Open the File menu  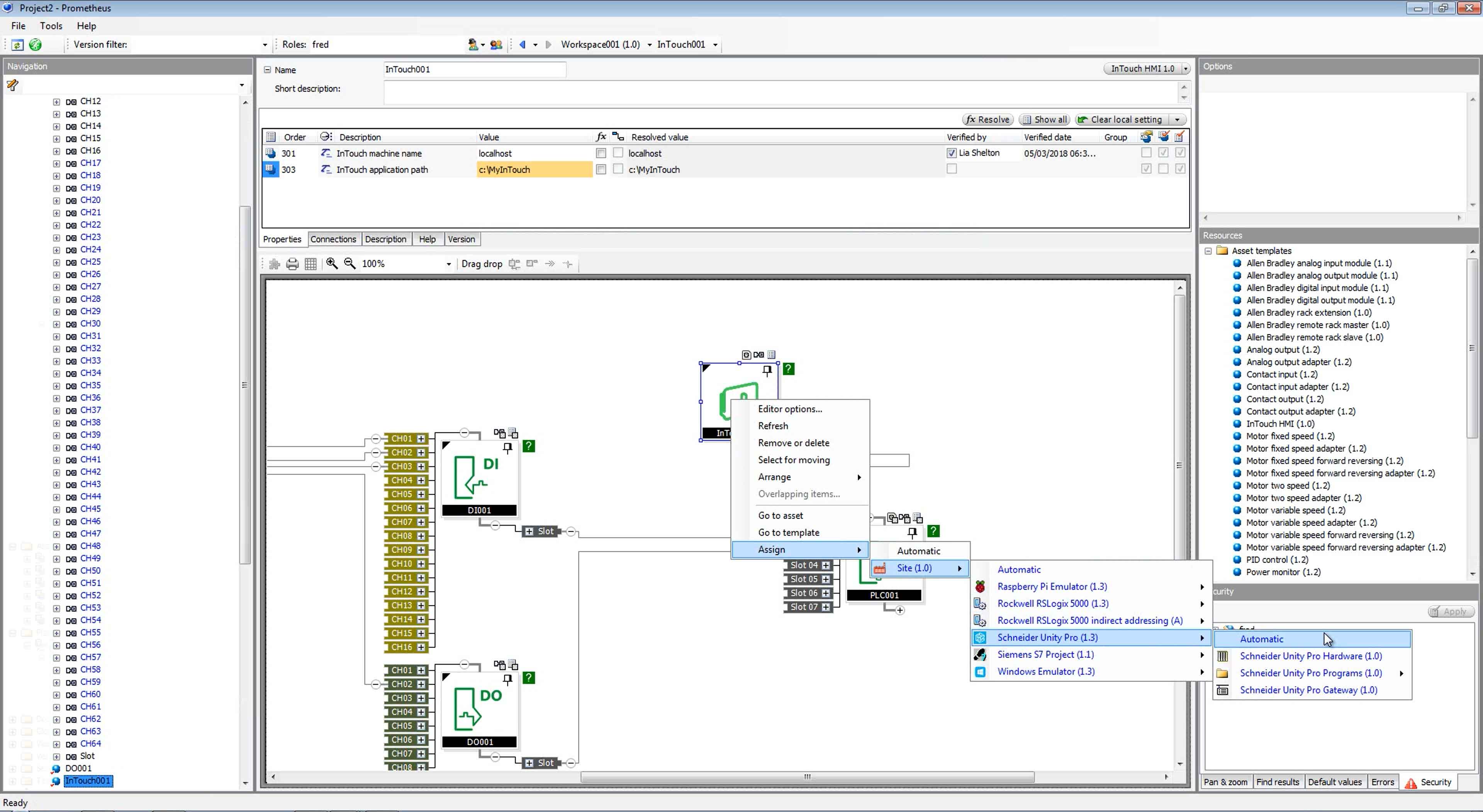[x=18, y=26]
